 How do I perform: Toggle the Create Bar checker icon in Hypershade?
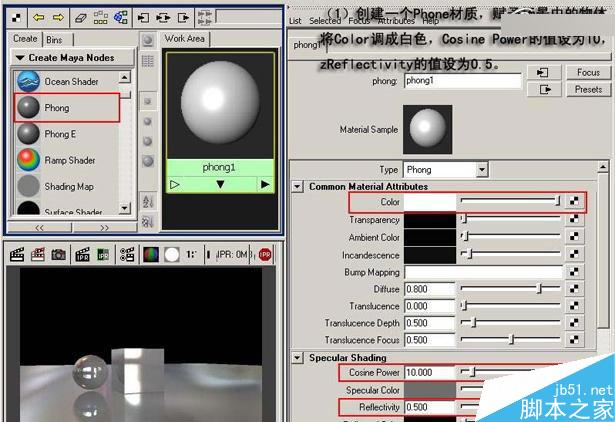(x=16, y=18)
